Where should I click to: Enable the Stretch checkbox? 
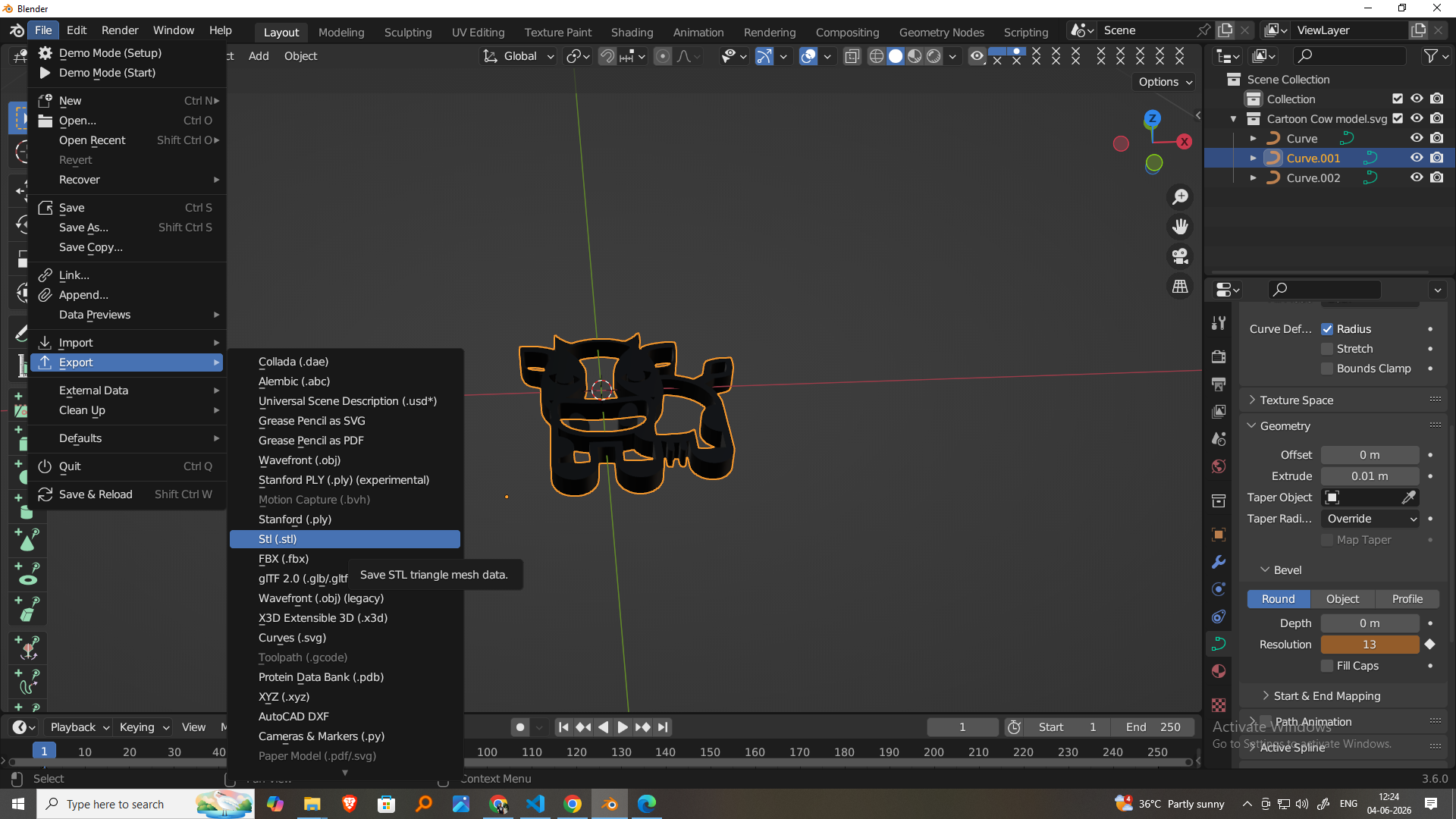[1327, 349]
